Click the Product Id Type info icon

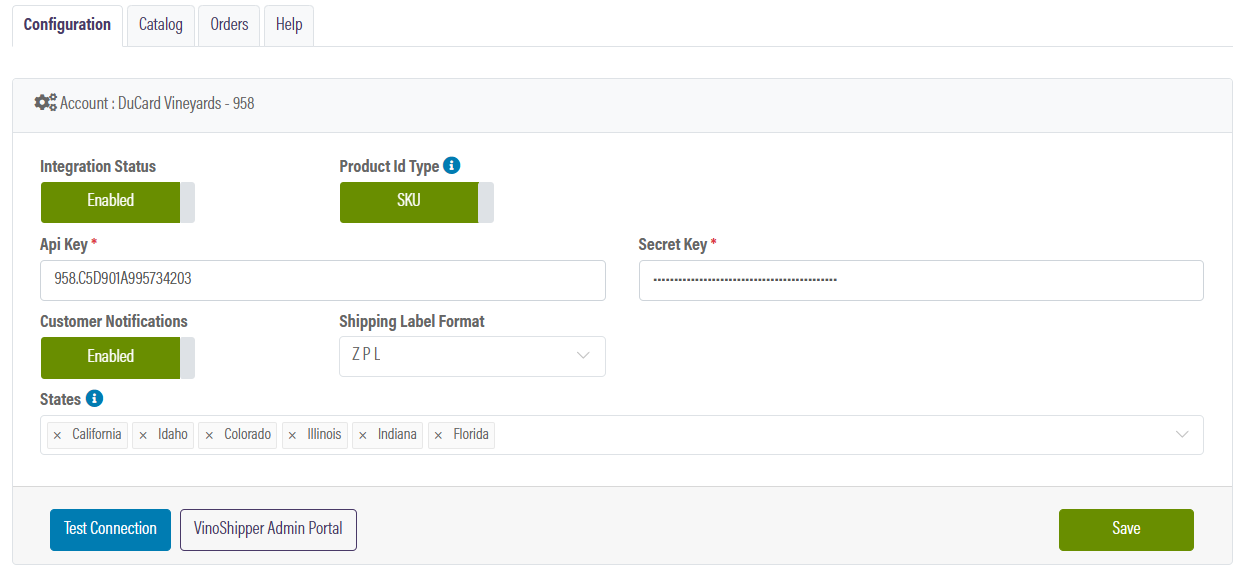pos(452,166)
